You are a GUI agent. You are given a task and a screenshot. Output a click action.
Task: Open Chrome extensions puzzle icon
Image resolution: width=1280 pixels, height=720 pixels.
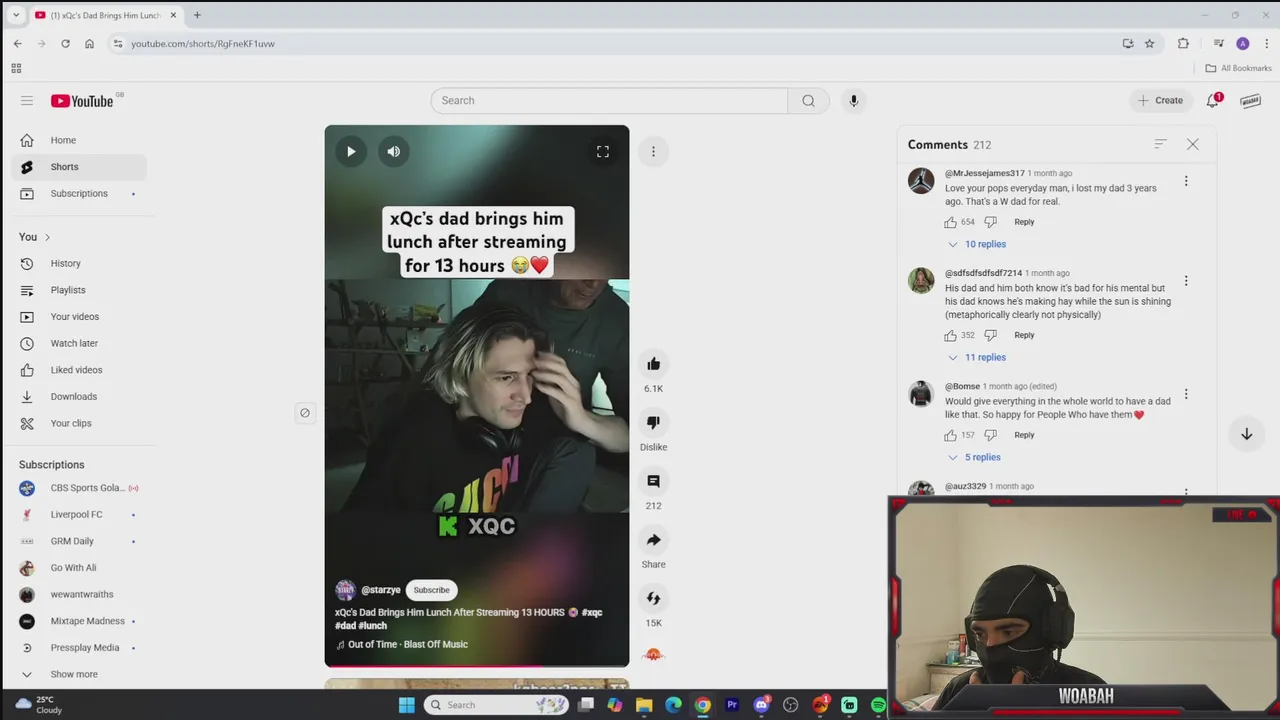tap(1183, 43)
